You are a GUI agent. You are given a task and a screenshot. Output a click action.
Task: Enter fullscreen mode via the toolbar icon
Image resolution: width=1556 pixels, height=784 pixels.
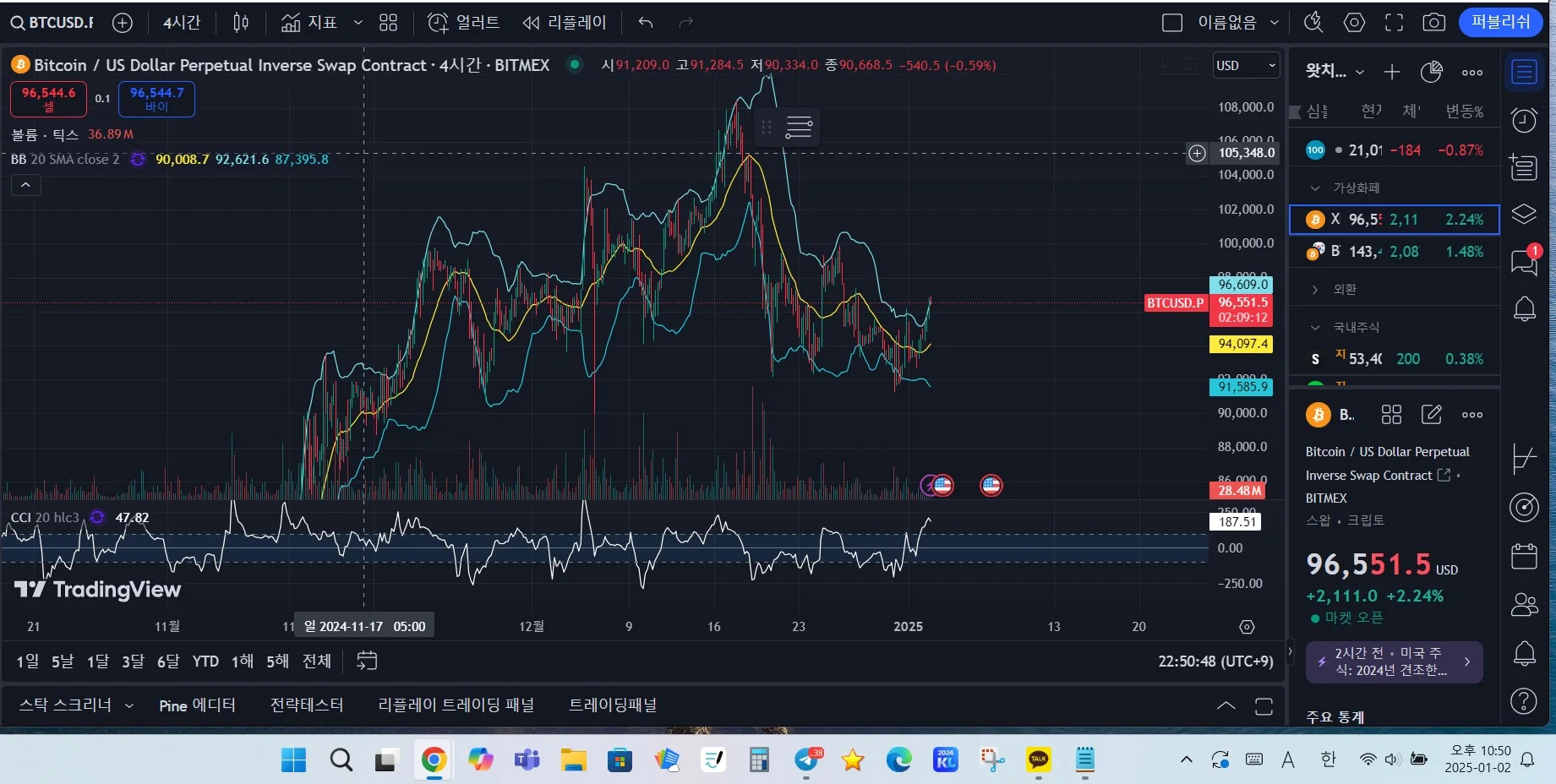coord(1394,23)
